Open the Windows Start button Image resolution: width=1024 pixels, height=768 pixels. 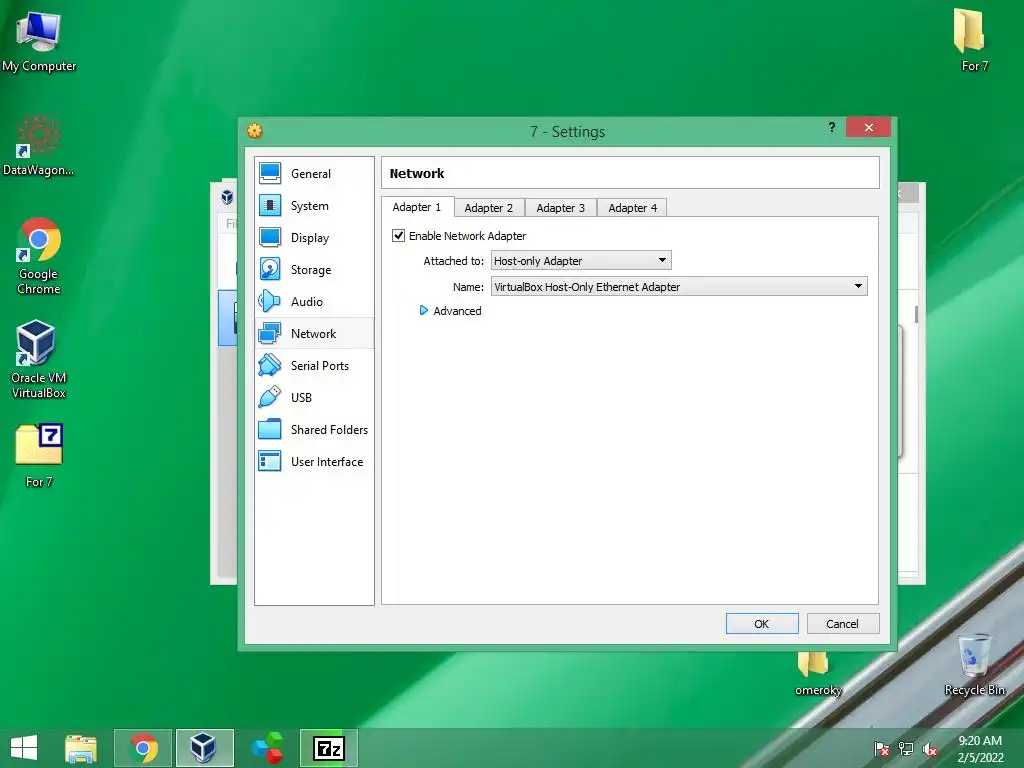pyautogui.click(x=24, y=748)
